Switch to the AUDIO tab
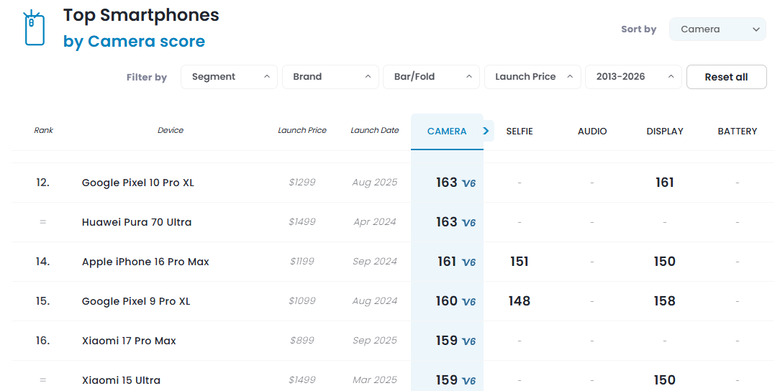 (592, 131)
